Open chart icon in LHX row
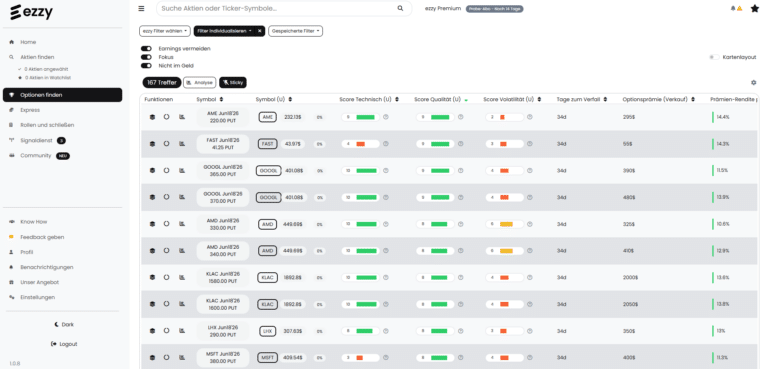Viewport: 768px width, 369px height. coord(182,331)
